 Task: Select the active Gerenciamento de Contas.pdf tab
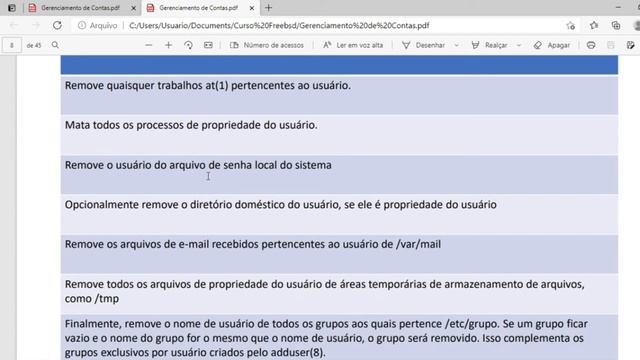(x=198, y=8)
